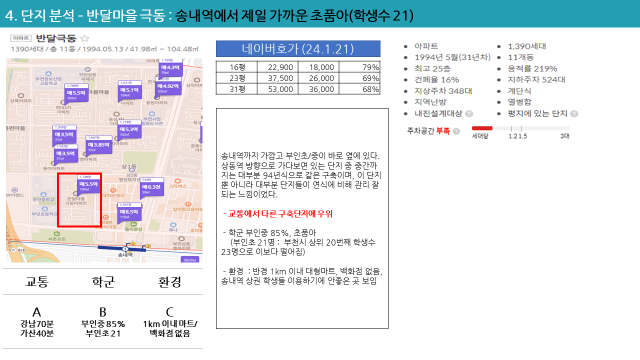Click the grade C under 환경

tap(169, 312)
